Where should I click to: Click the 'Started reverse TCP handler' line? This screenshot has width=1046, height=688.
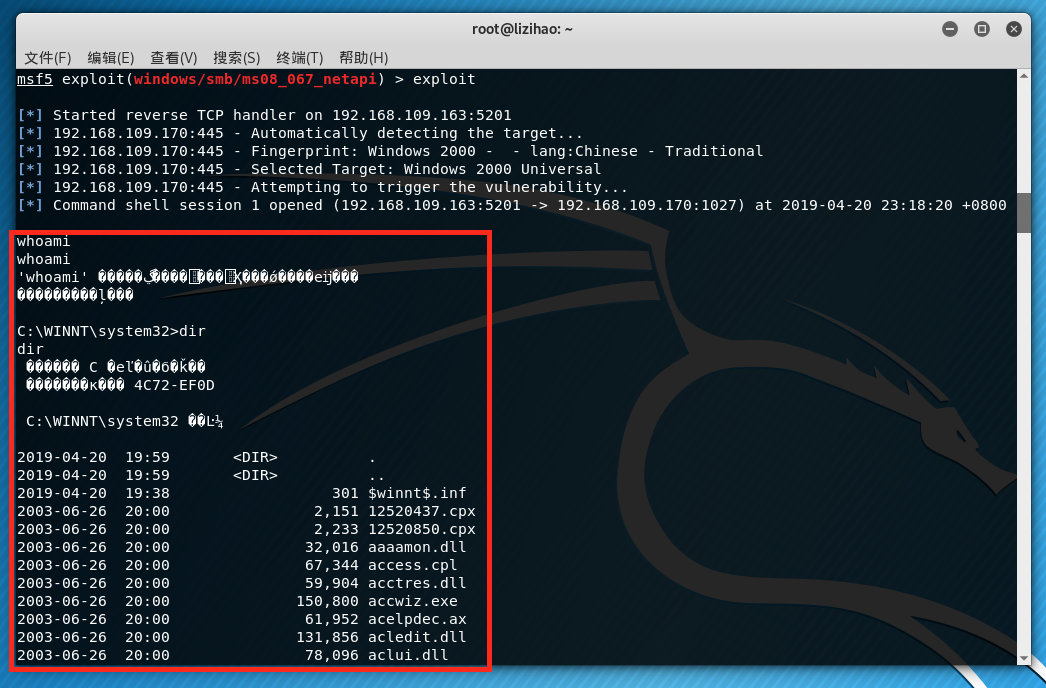(x=265, y=115)
